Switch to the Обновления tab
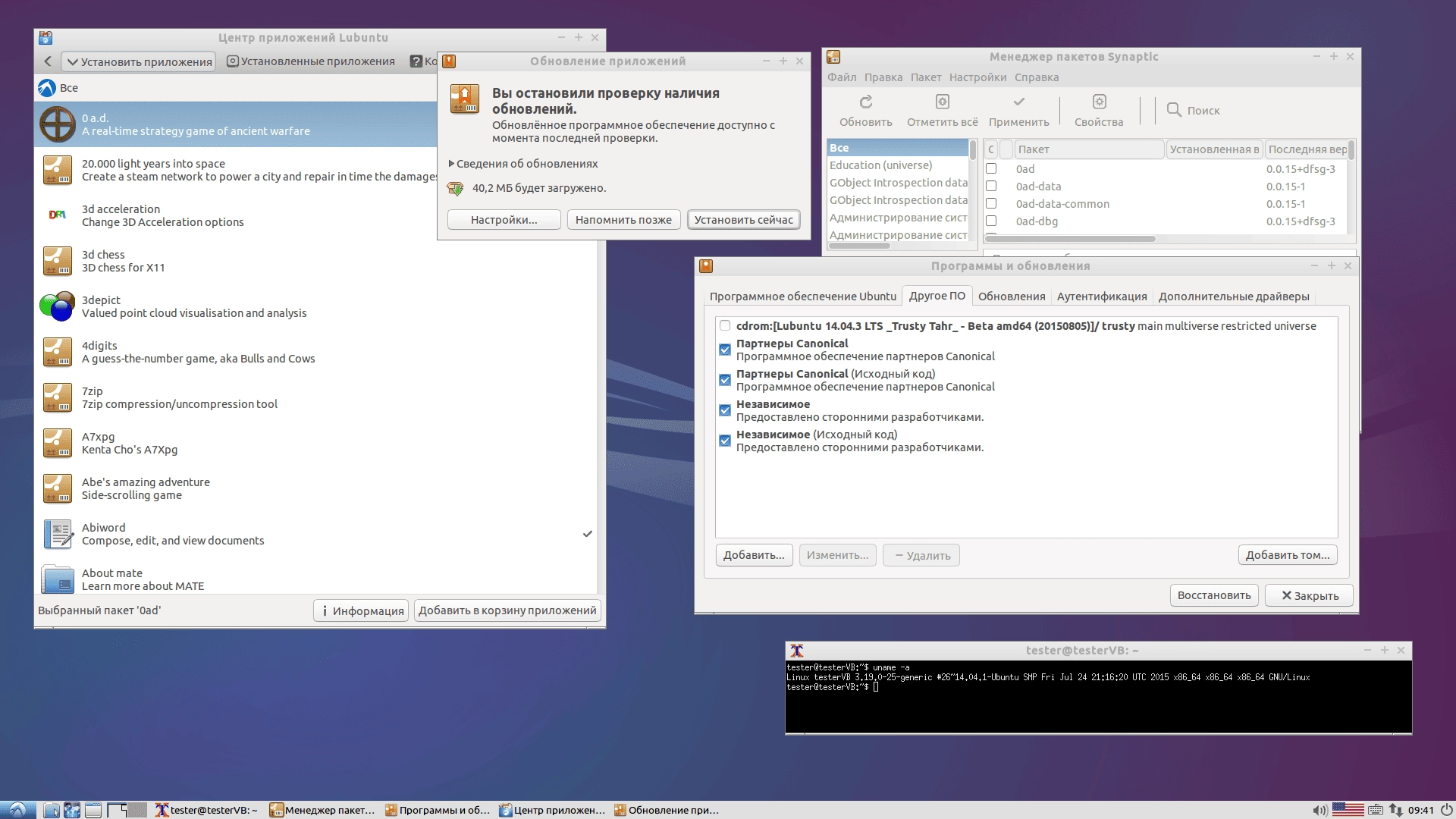 (1012, 297)
